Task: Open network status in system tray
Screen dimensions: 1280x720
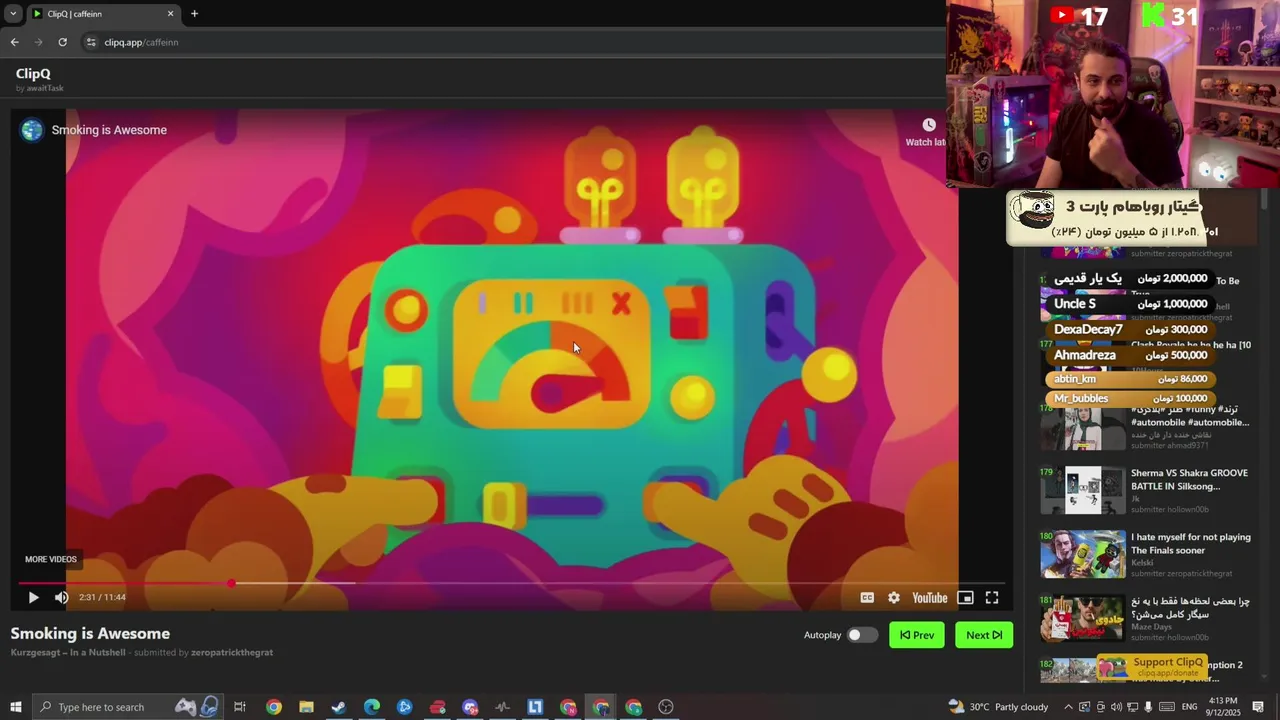Action: click(1133, 707)
